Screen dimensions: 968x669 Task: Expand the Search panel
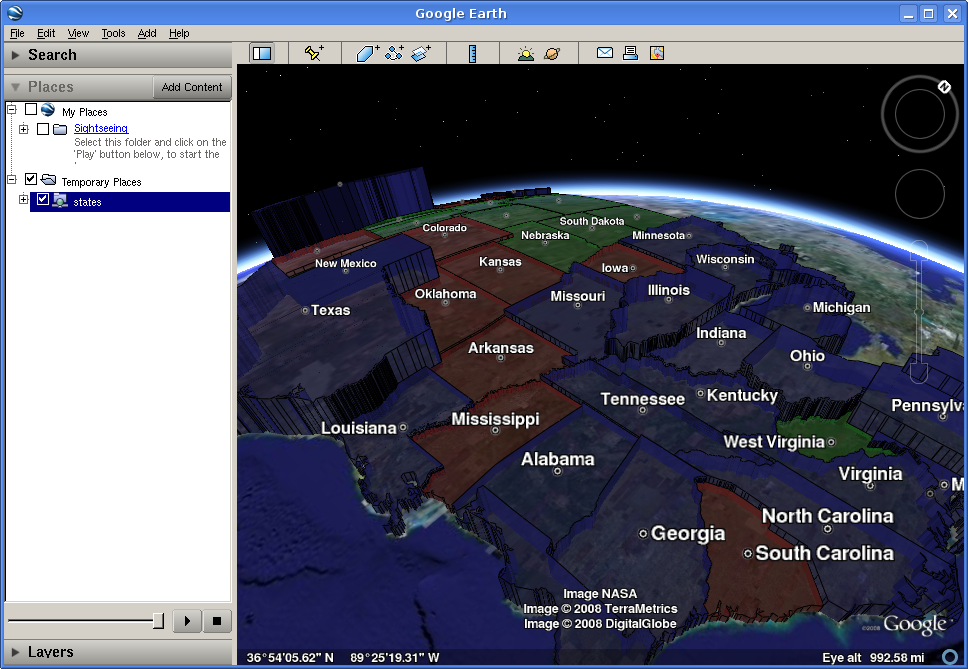pyautogui.click(x=52, y=55)
